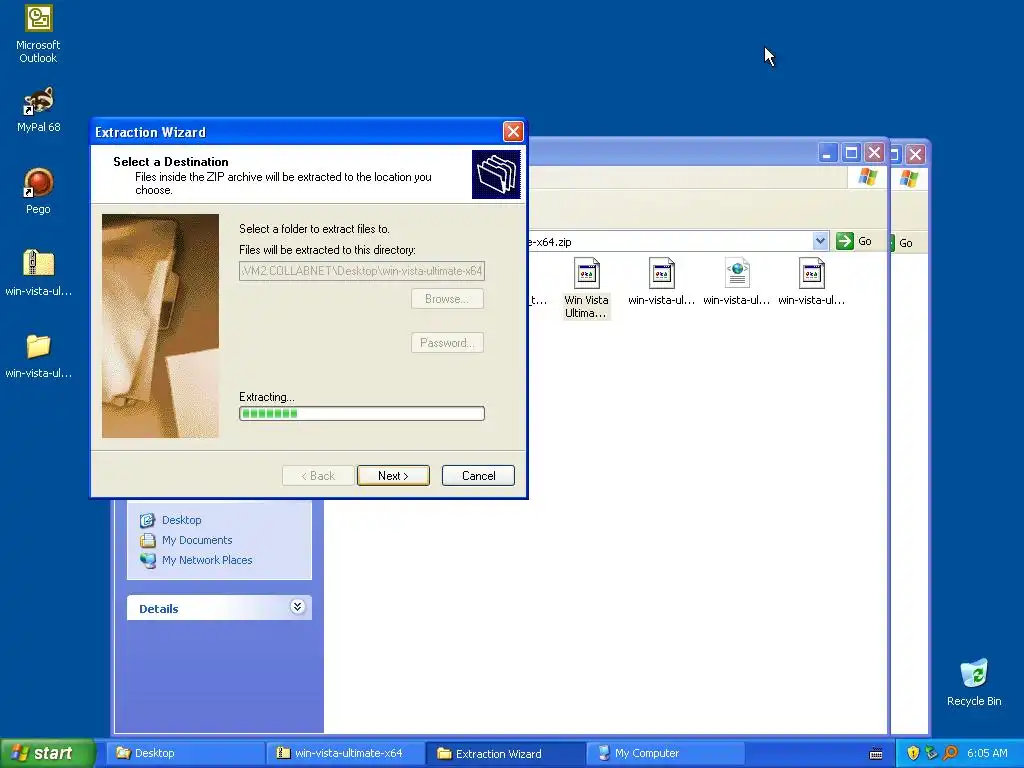Switch to Extraction Wizard taskbar button
This screenshot has height=768, width=1024.
point(505,753)
